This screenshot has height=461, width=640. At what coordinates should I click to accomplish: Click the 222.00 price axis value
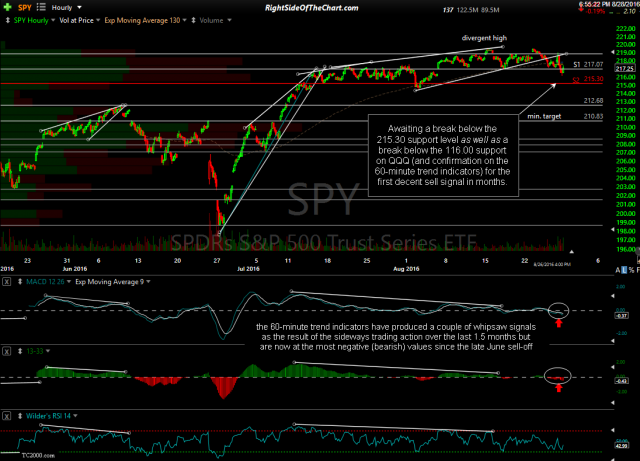[x=625, y=29]
